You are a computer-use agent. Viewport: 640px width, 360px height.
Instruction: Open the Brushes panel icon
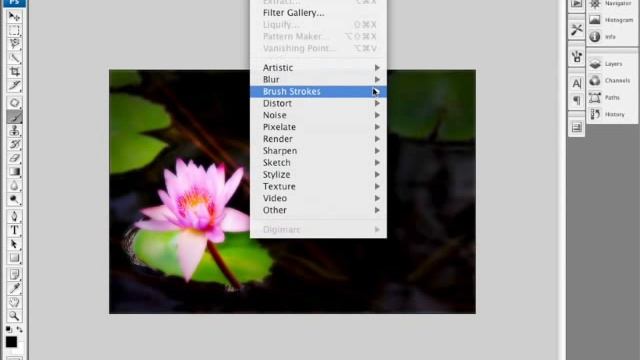pos(576,57)
